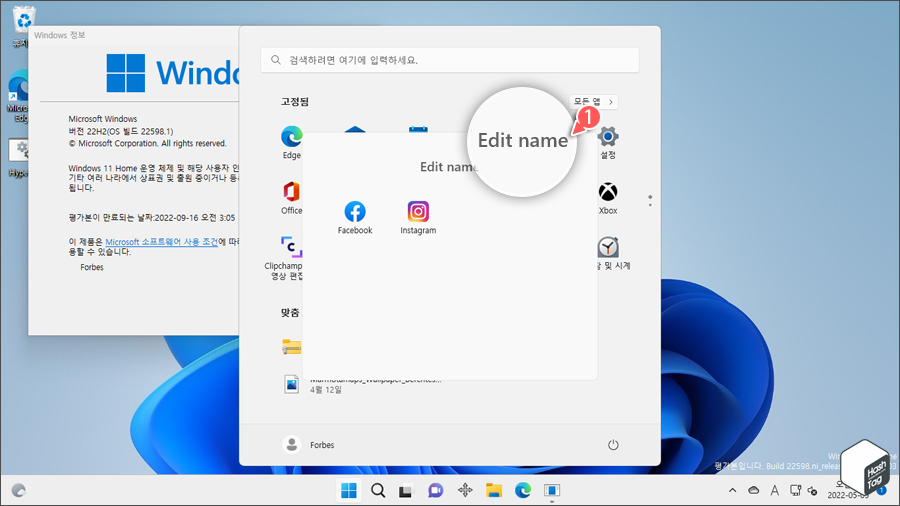Launch the Office pinned app
Screen dimensions: 900x506
[x=292, y=198]
